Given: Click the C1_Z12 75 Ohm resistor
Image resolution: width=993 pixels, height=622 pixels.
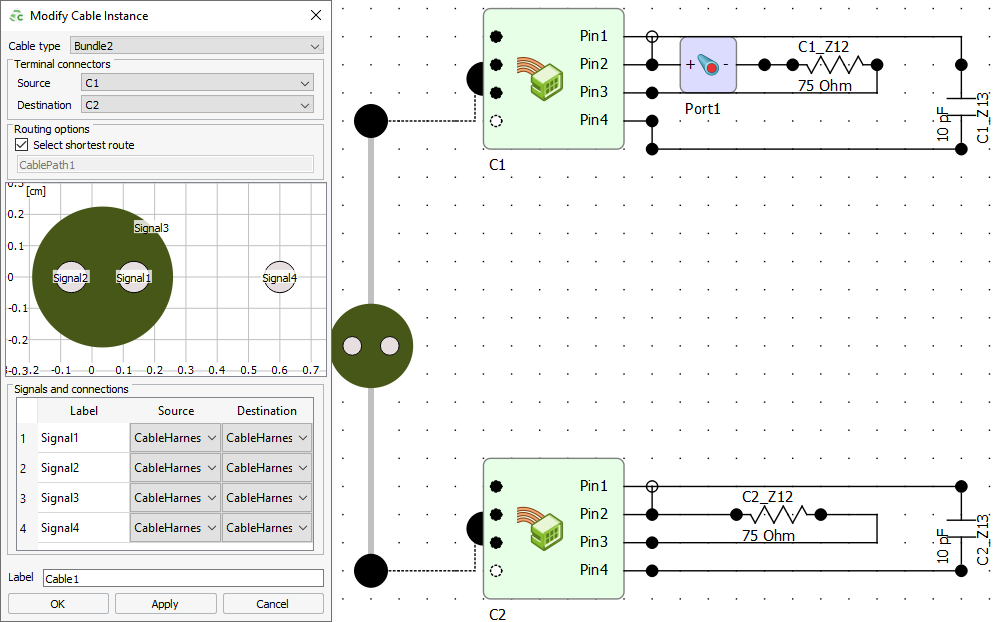Looking at the screenshot, I should point(835,65).
